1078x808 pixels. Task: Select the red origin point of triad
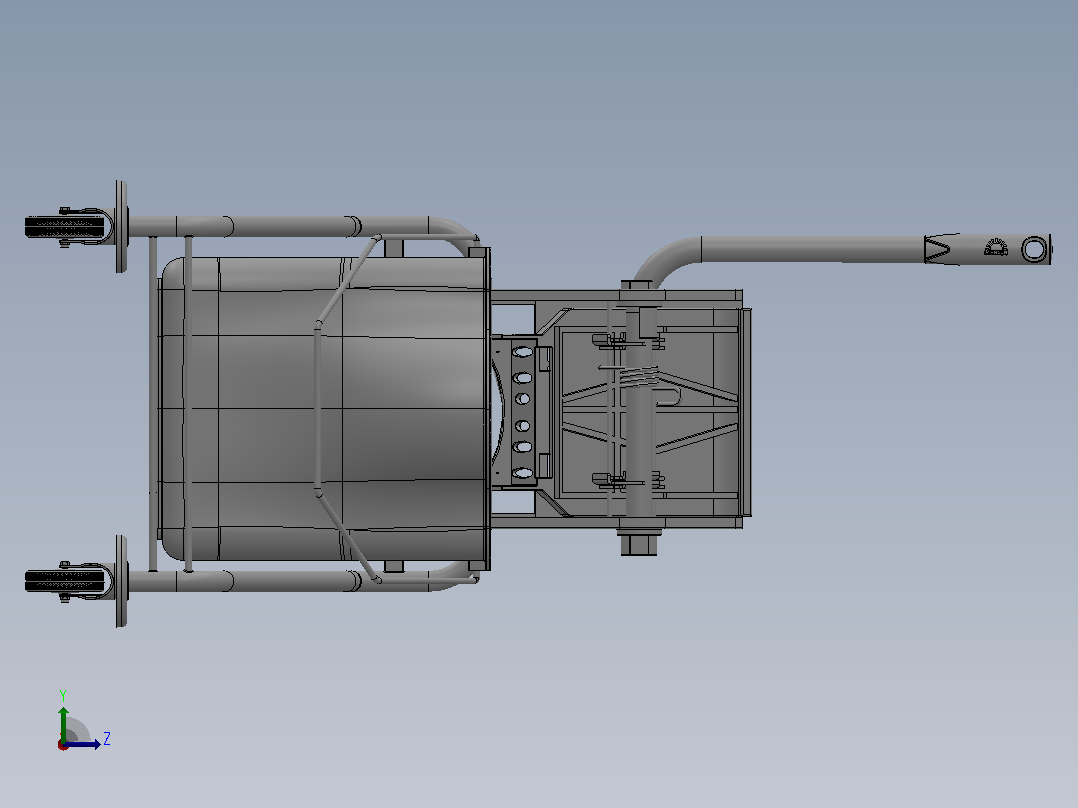tap(63, 745)
